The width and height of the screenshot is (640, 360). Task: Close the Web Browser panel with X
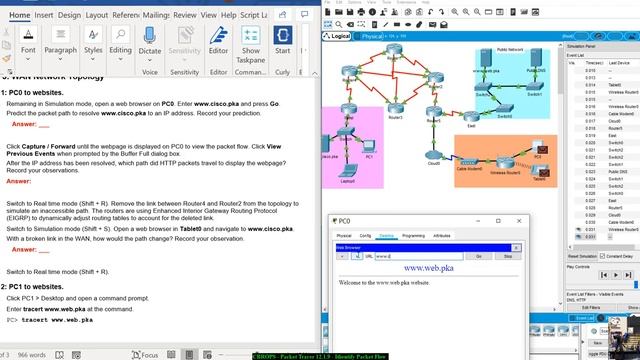[516, 248]
